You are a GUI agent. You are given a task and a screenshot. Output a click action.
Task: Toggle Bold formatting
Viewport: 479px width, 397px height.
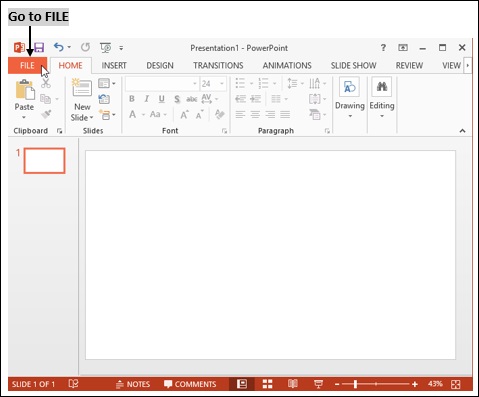click(132, 99)
